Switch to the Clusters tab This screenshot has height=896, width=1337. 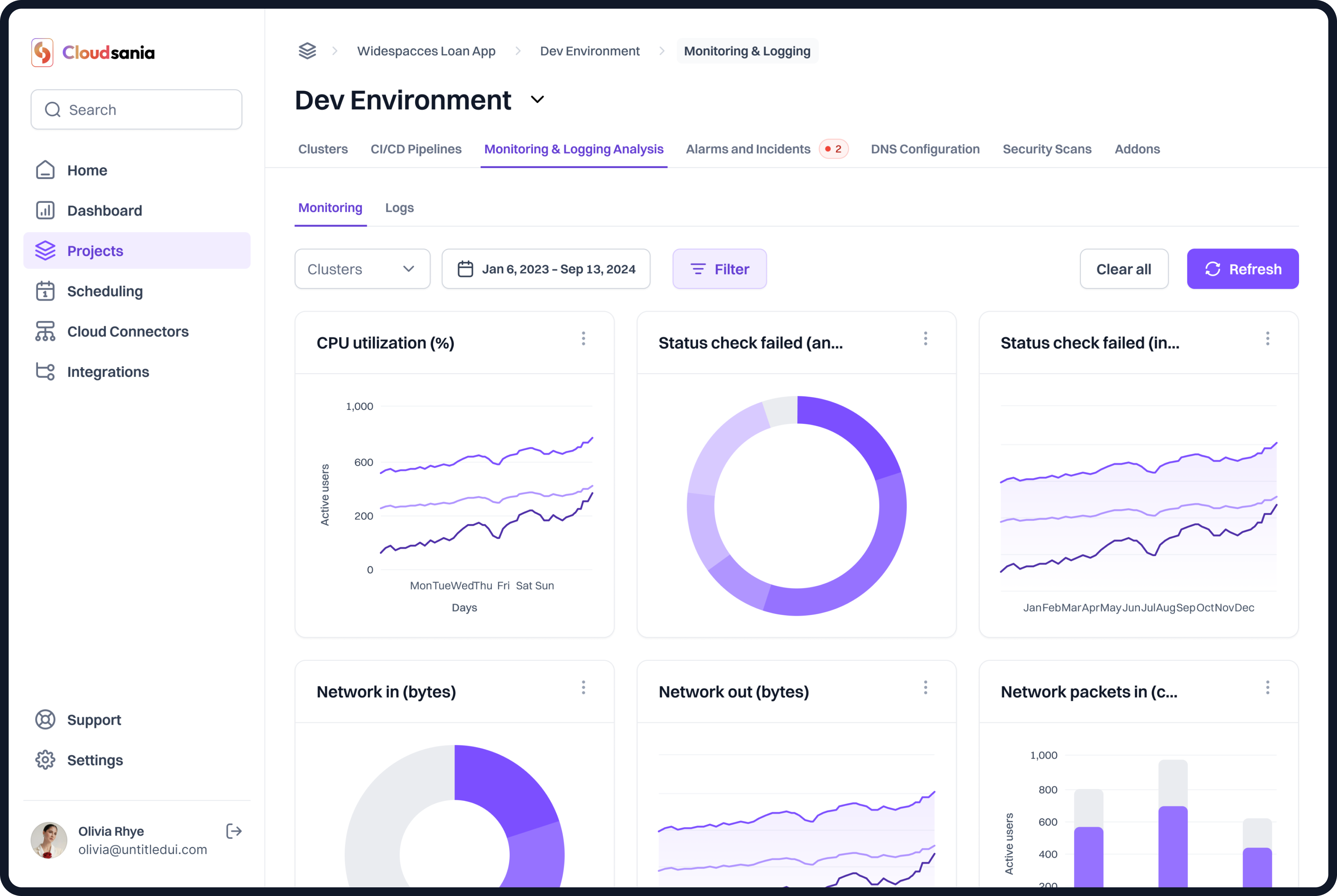point(323,149)
